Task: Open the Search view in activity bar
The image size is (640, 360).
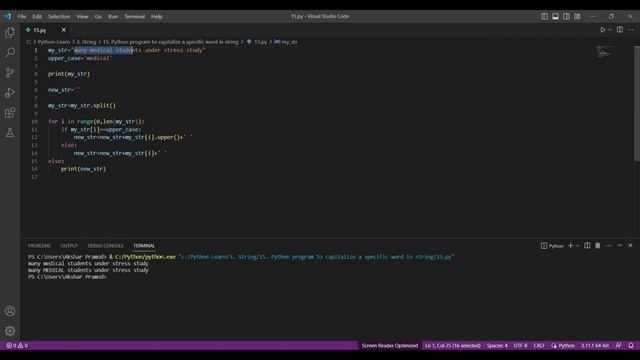Action: point(10,53)
